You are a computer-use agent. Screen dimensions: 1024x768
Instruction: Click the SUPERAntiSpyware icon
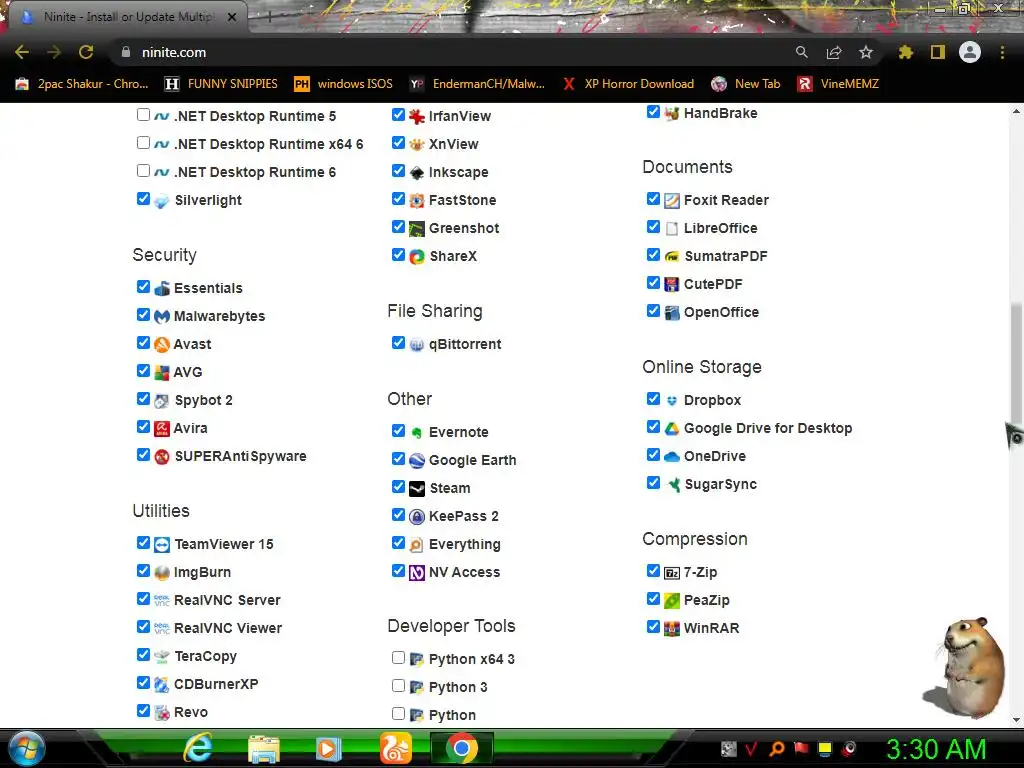pos(162,457)
